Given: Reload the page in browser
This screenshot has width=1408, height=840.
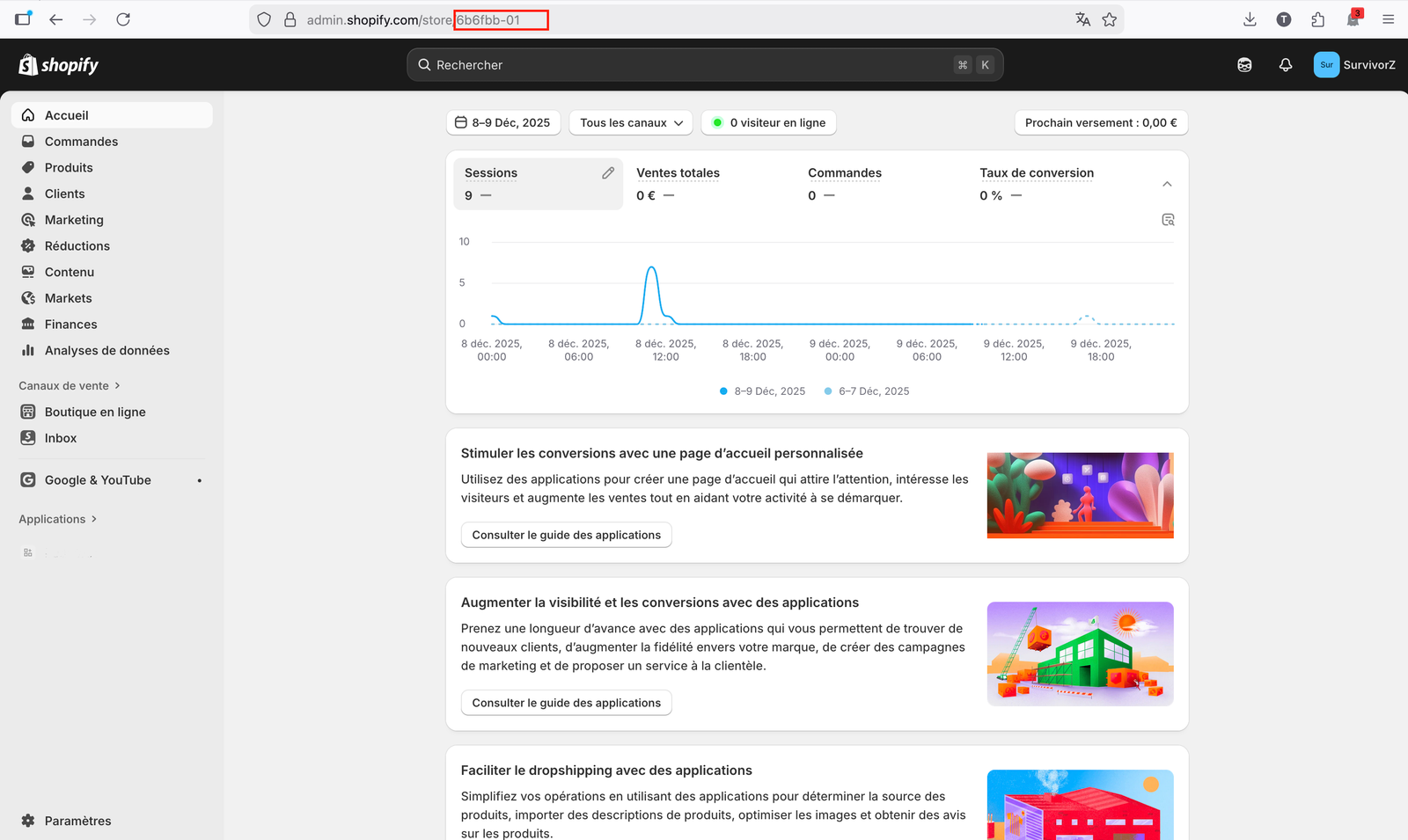Looking at the screenshot, I should tap(123, 19).
